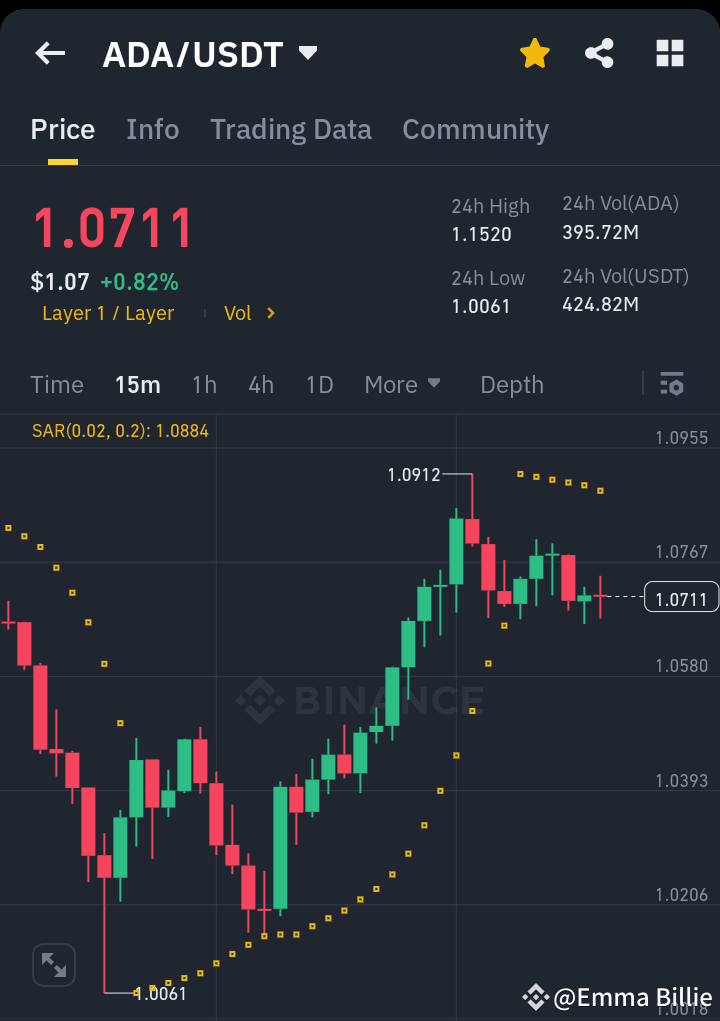Tap the Layer 1 / Layer category link

pos(108,313)
